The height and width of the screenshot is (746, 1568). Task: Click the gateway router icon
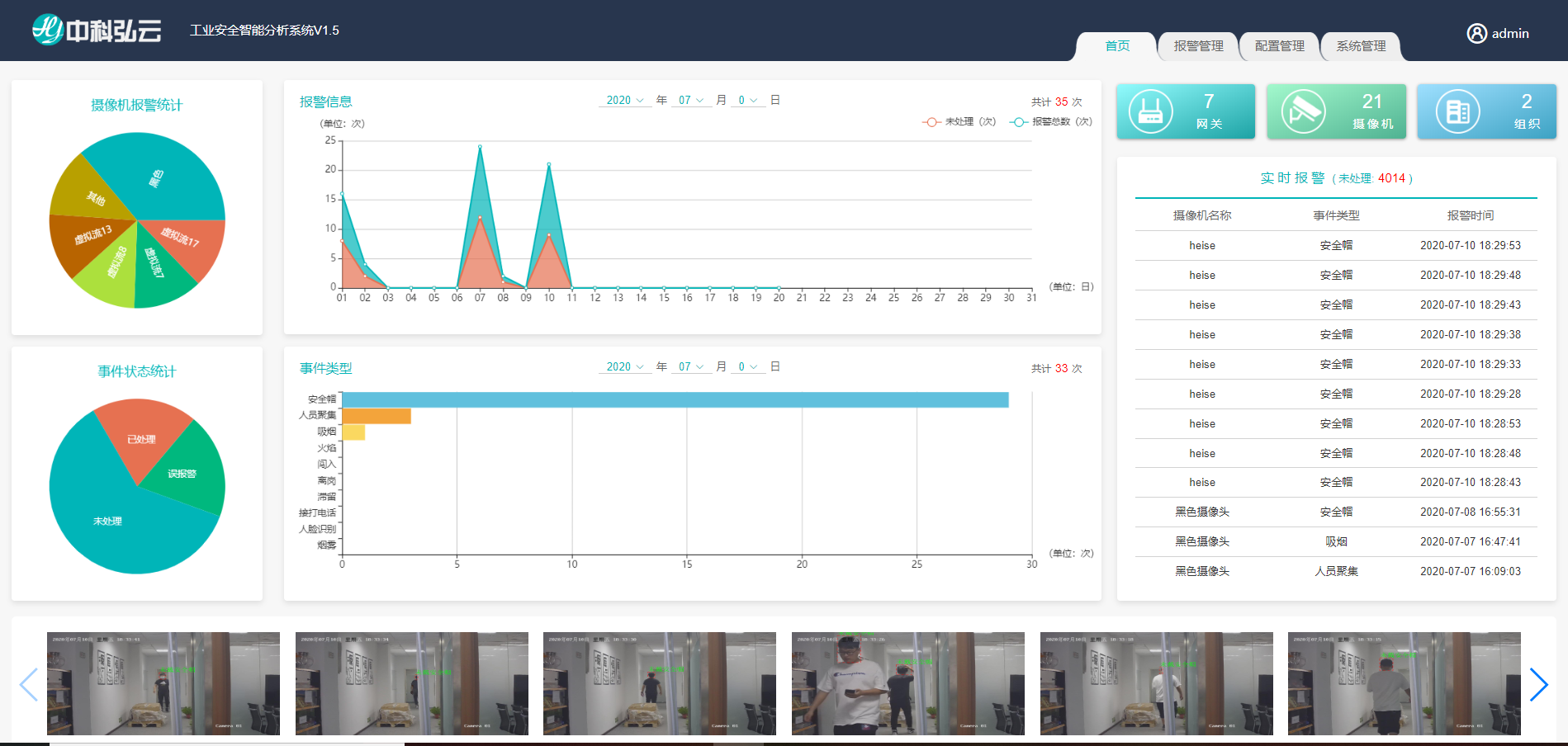tap(1150, 111)
